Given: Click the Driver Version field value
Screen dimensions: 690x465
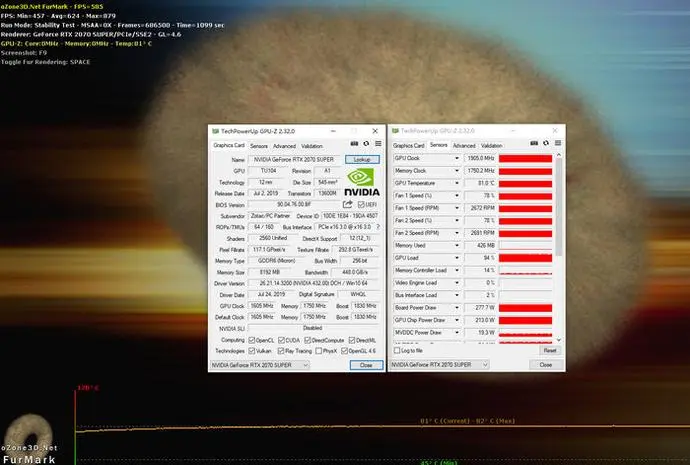Looking at the screenshot, I should [x=313, y=283].
